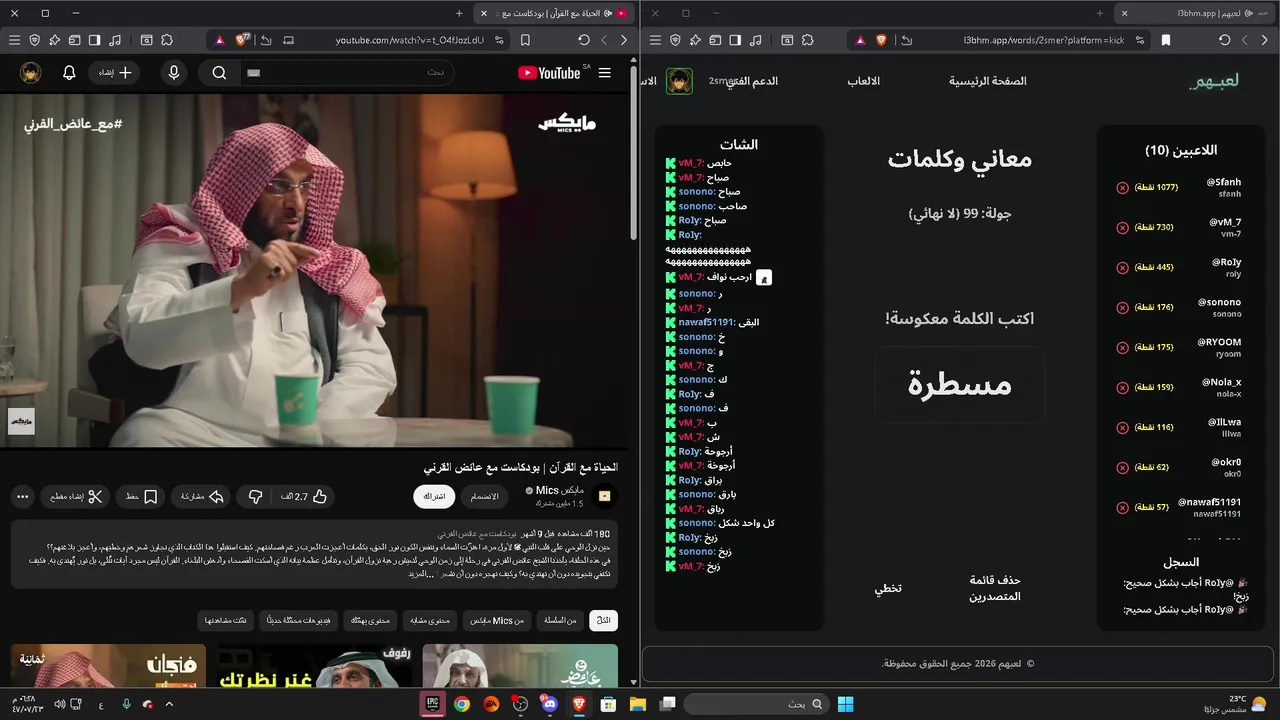
Task: Open Brave Shields in YouTube window
Action: (243, 40)
